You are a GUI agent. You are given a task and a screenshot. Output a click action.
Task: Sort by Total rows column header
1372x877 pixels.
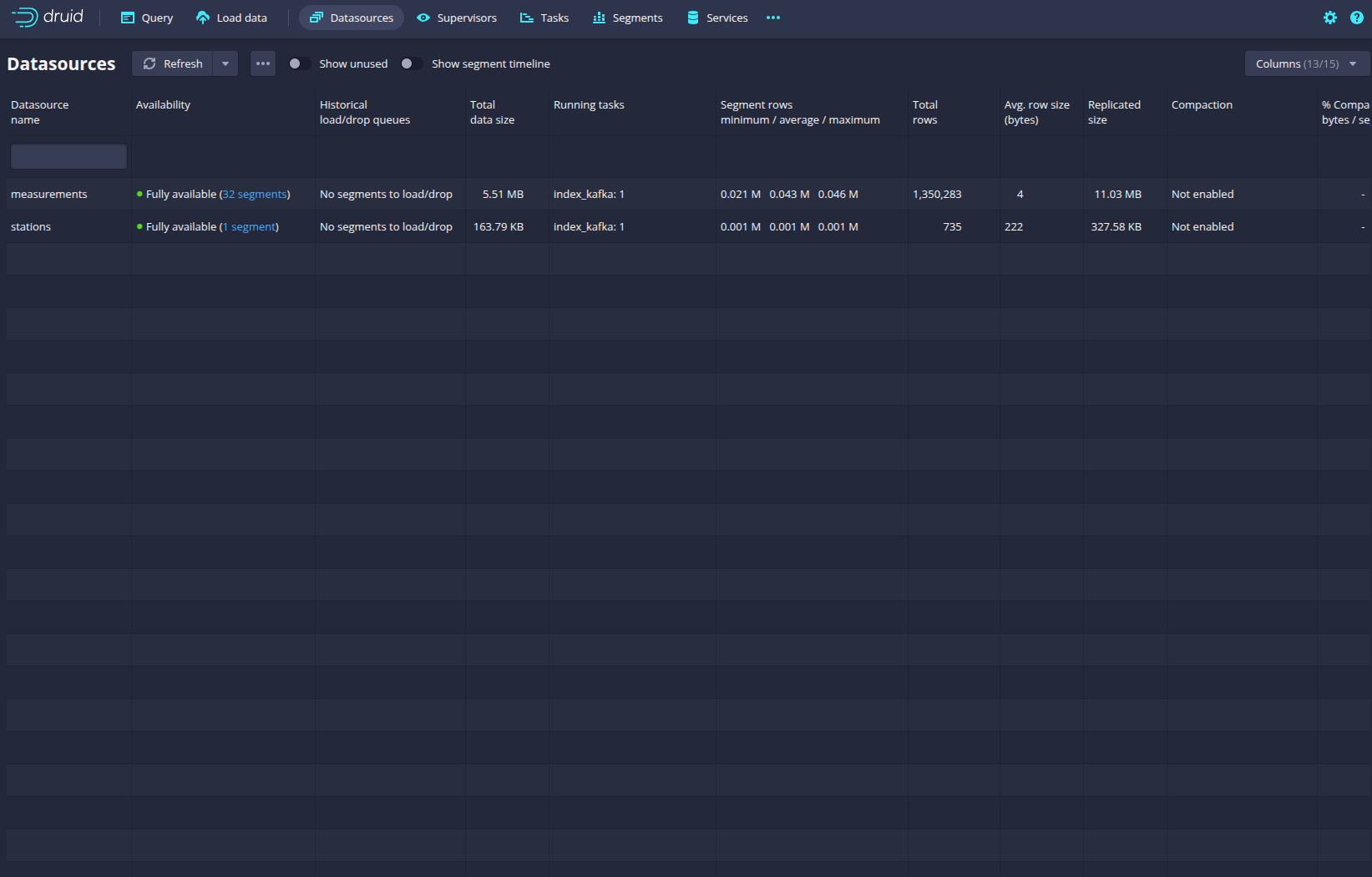[x=925, y=112]
